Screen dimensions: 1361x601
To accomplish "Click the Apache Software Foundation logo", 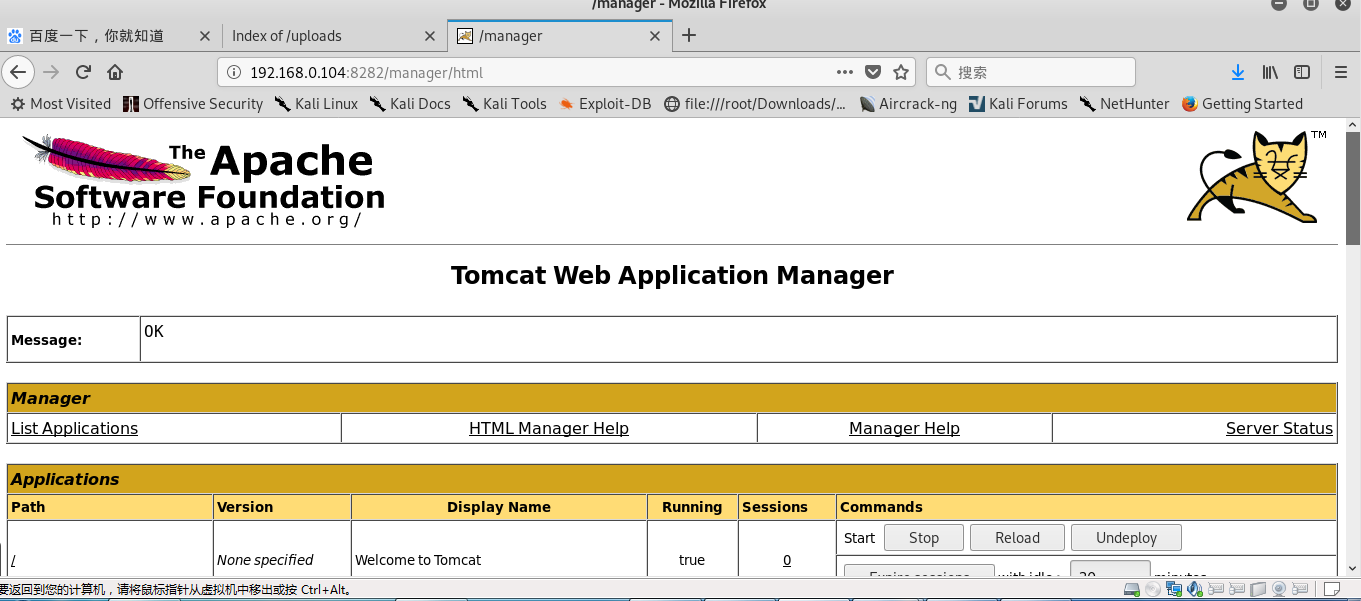I will (204, 181).
